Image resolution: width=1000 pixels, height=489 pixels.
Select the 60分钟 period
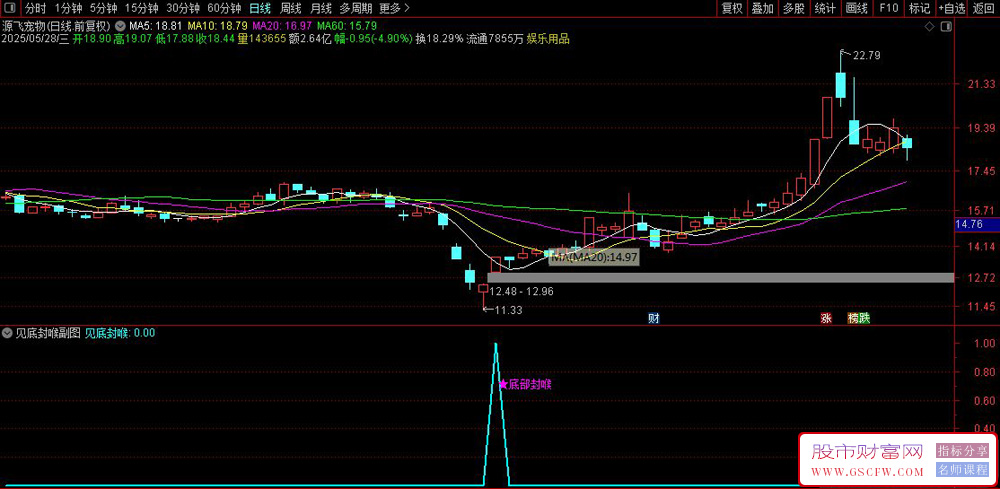click(x=224, y=8)
